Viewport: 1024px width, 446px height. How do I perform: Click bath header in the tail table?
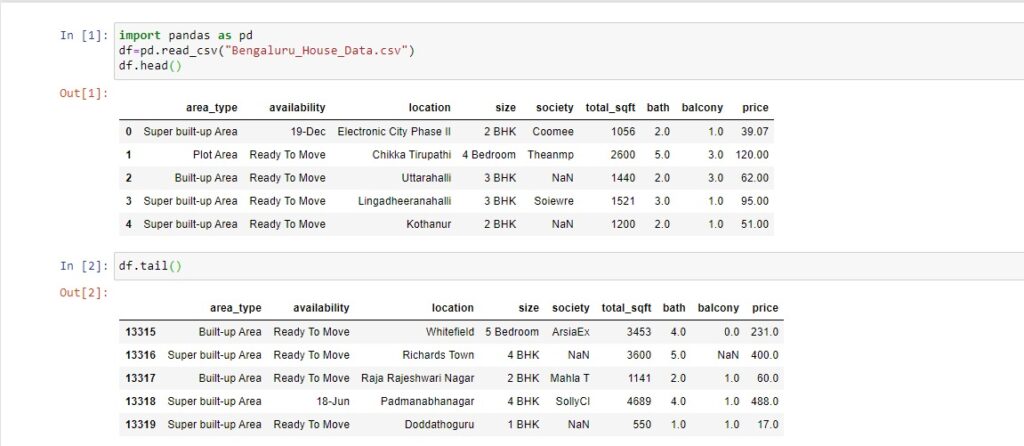[674, 308]
